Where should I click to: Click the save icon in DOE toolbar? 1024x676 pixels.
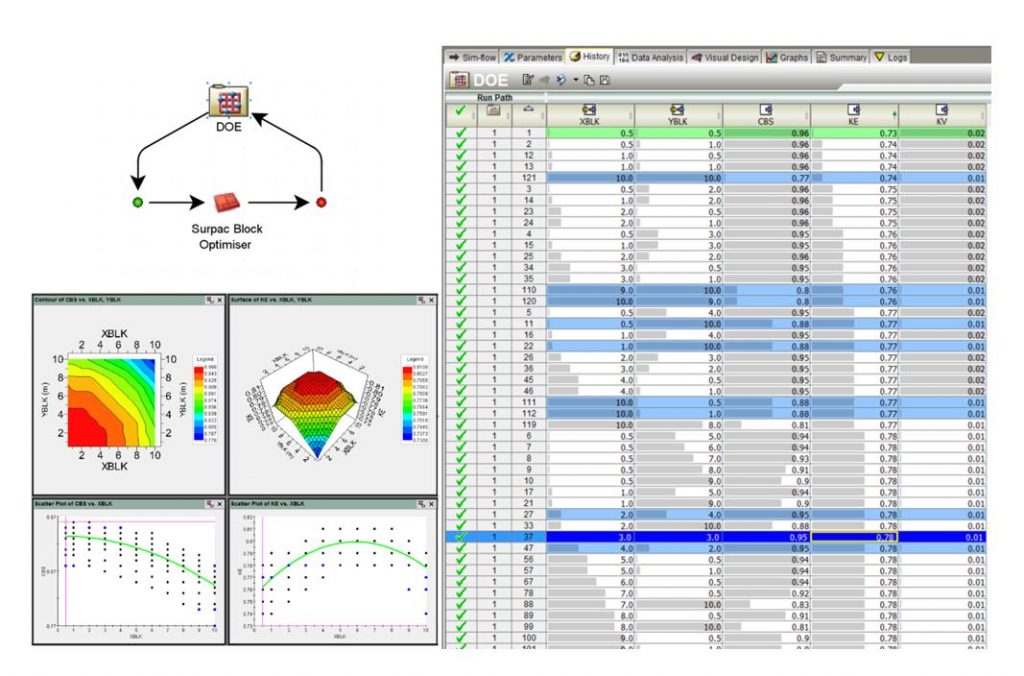coord(605,80)
